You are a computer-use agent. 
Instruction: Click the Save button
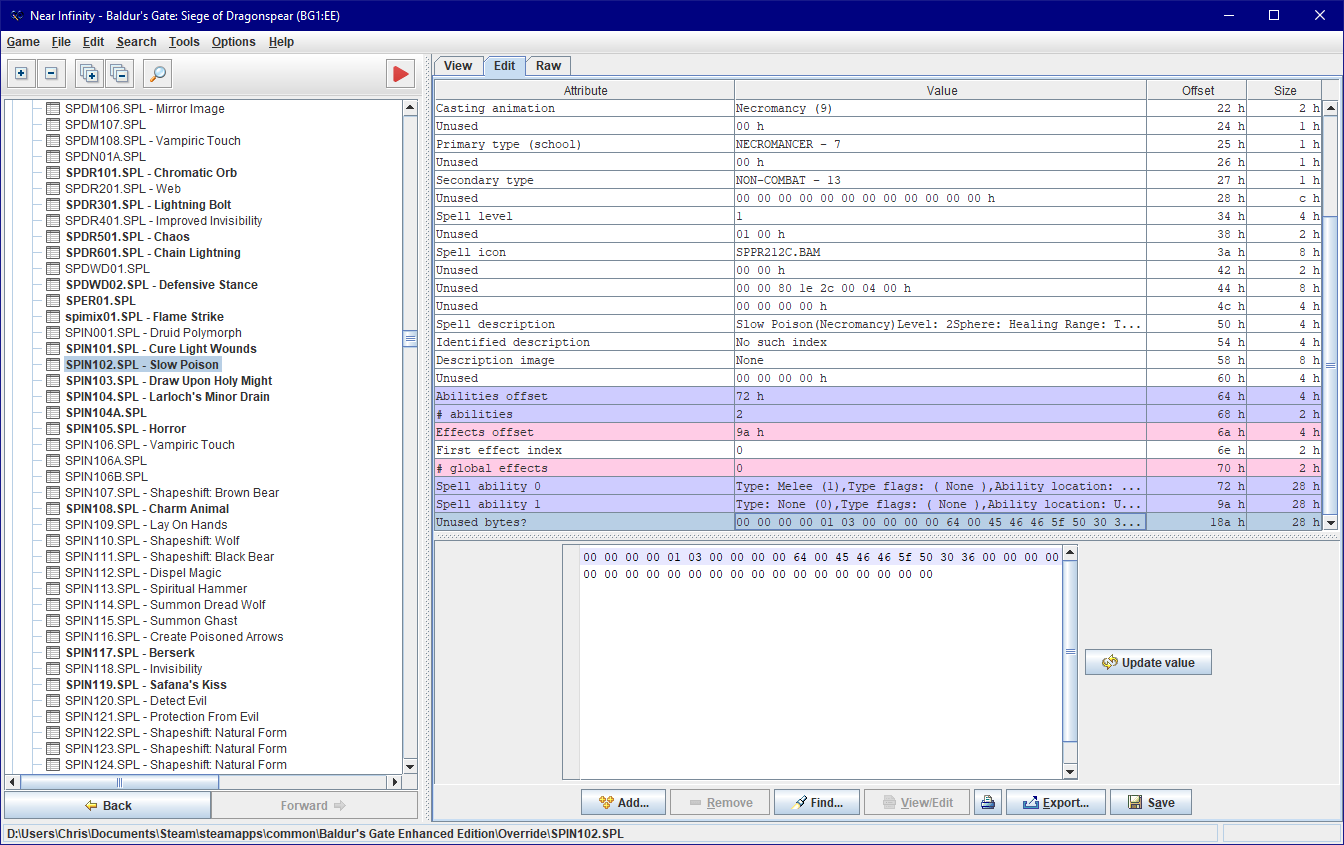tap(1150, 802)
